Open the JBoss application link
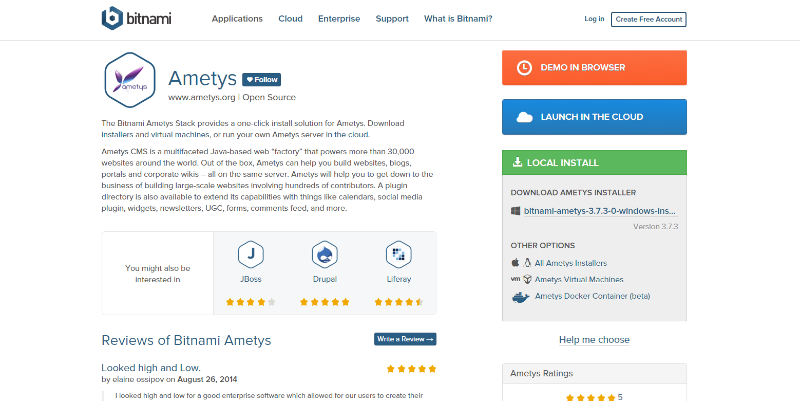800x401 pixels. pyautogui.click(x=251, y=279)
